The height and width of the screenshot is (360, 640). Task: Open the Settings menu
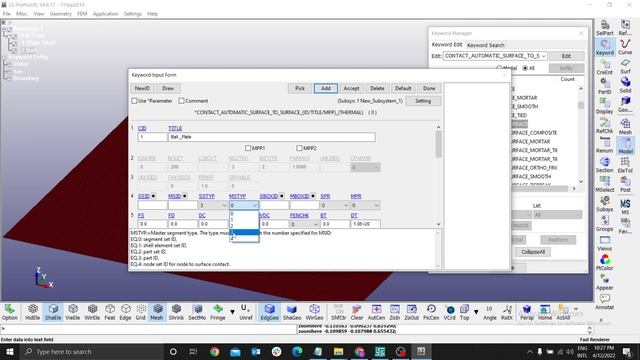133,14
